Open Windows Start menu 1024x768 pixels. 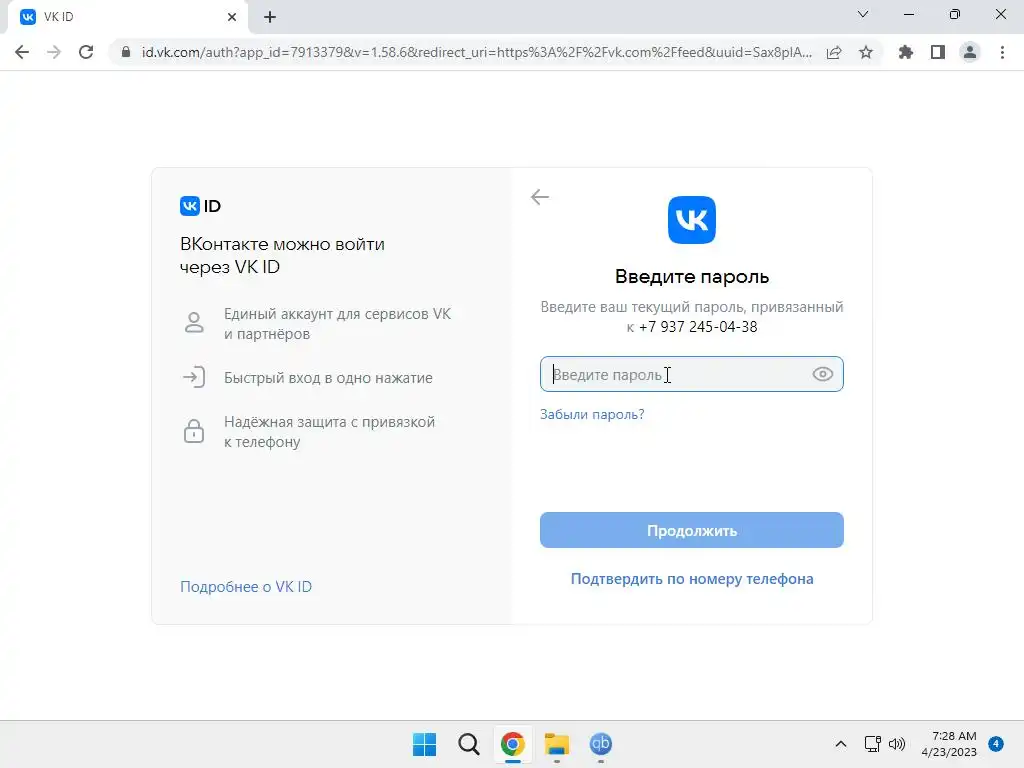tap(424, 744)
